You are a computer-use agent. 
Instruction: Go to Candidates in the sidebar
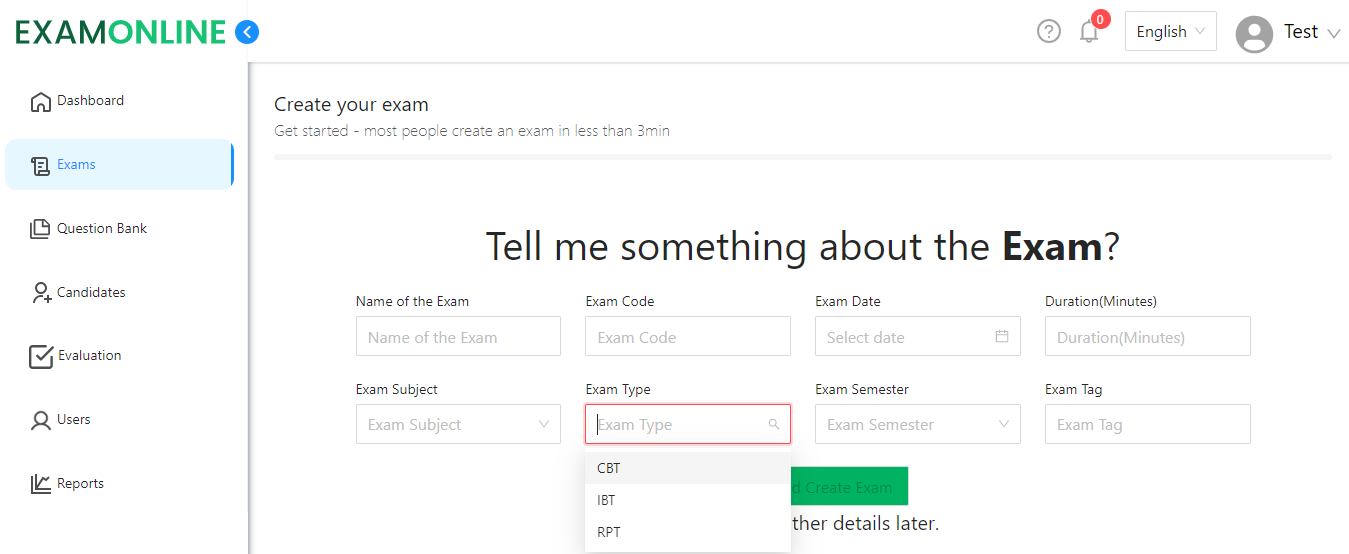[90, 293]
